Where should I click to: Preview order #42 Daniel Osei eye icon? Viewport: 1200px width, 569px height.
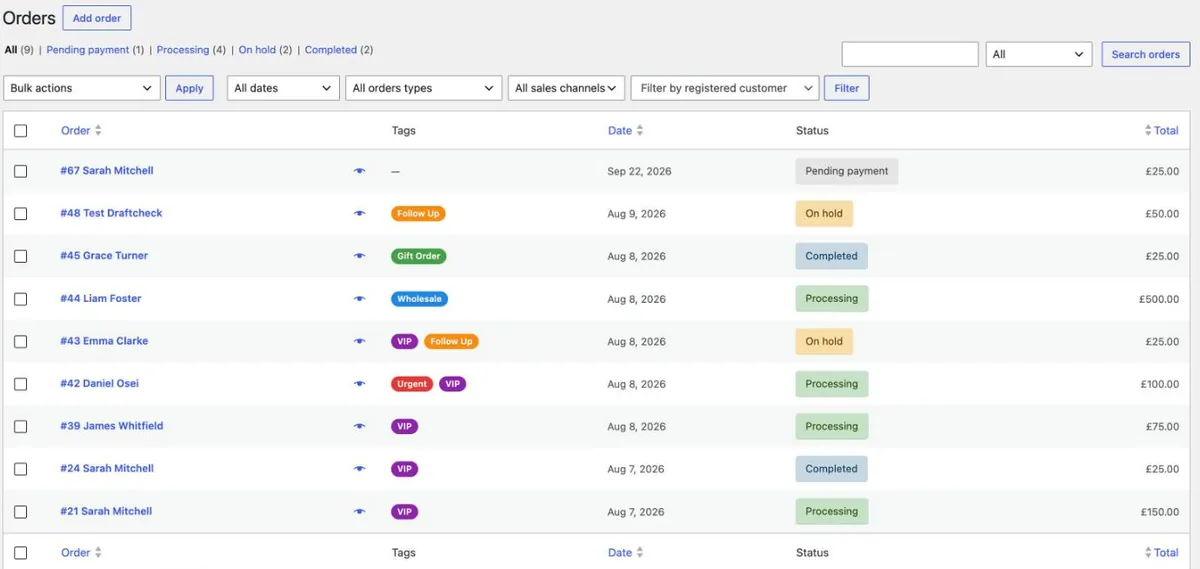[360, 384]
